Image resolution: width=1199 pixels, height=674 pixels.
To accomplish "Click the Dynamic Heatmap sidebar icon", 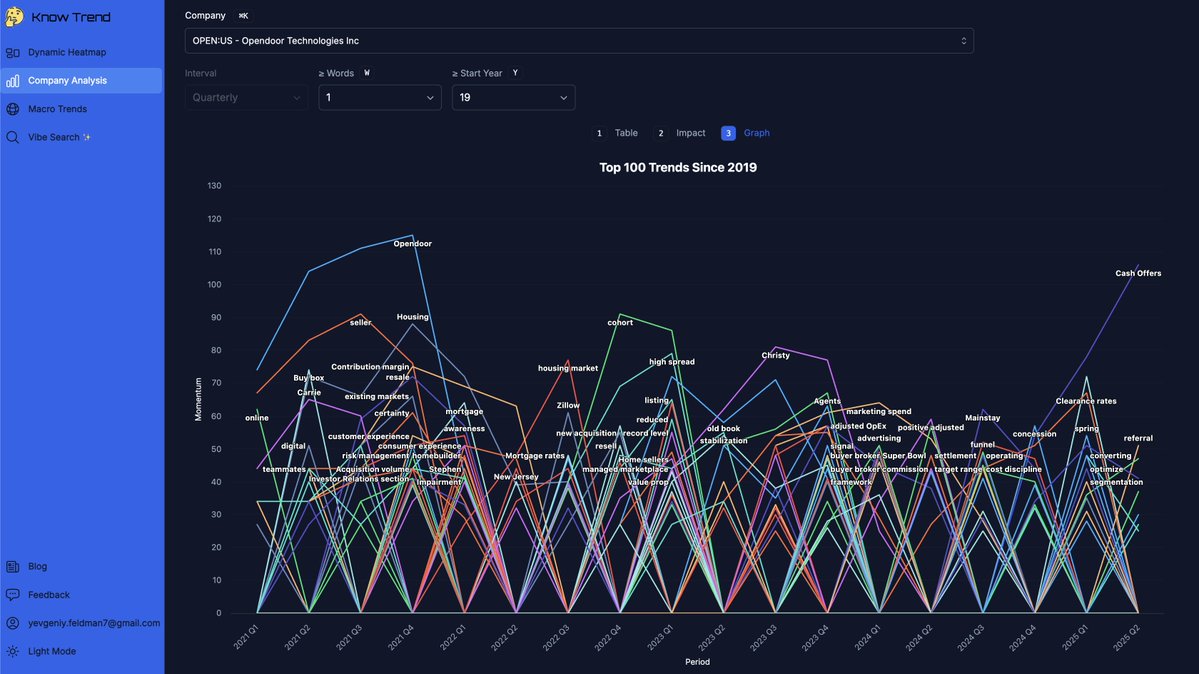I will 13,53.
